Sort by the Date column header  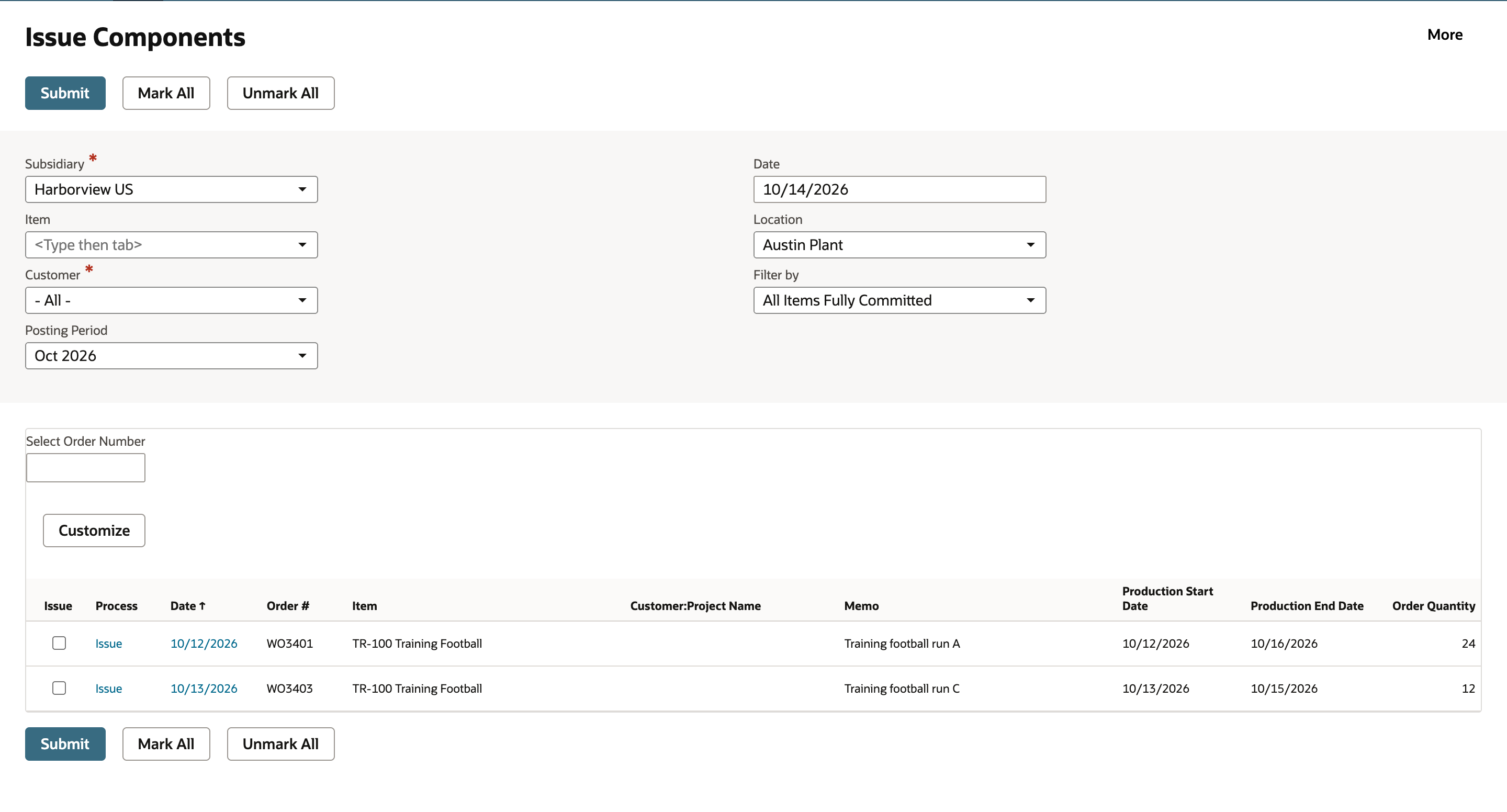(x=188, y=606)
